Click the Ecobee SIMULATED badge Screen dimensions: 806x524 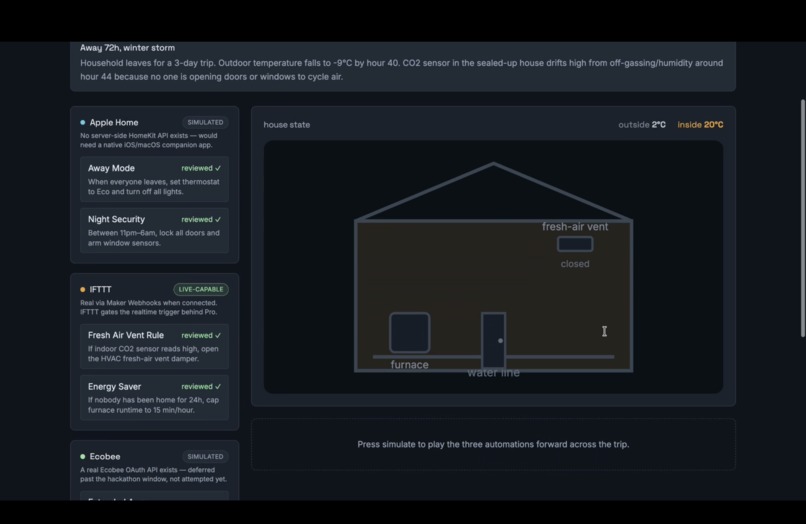pyautogui.click(x=205, y=457)
